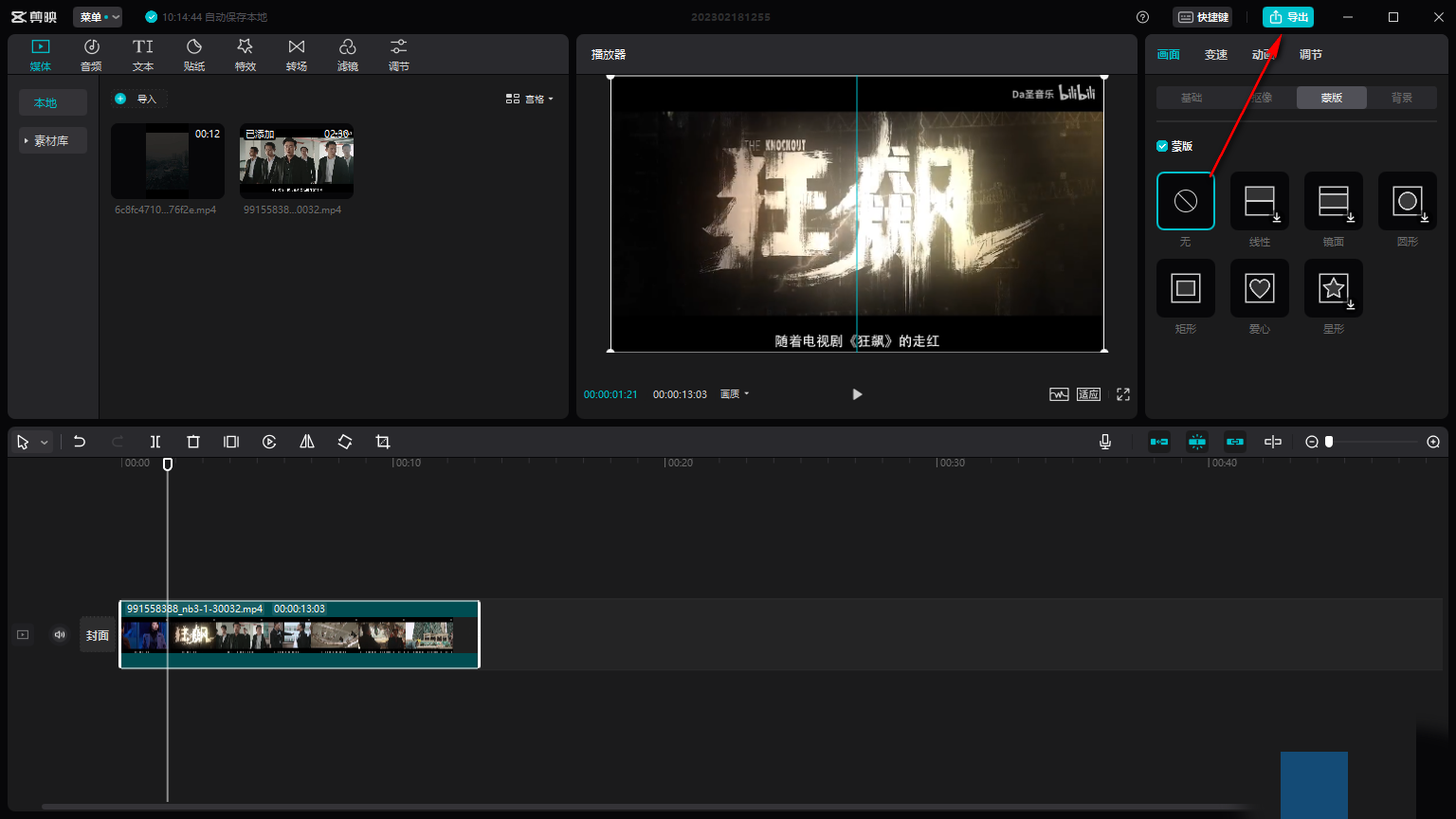Click the split clip tool

click(x=155, y=442)
